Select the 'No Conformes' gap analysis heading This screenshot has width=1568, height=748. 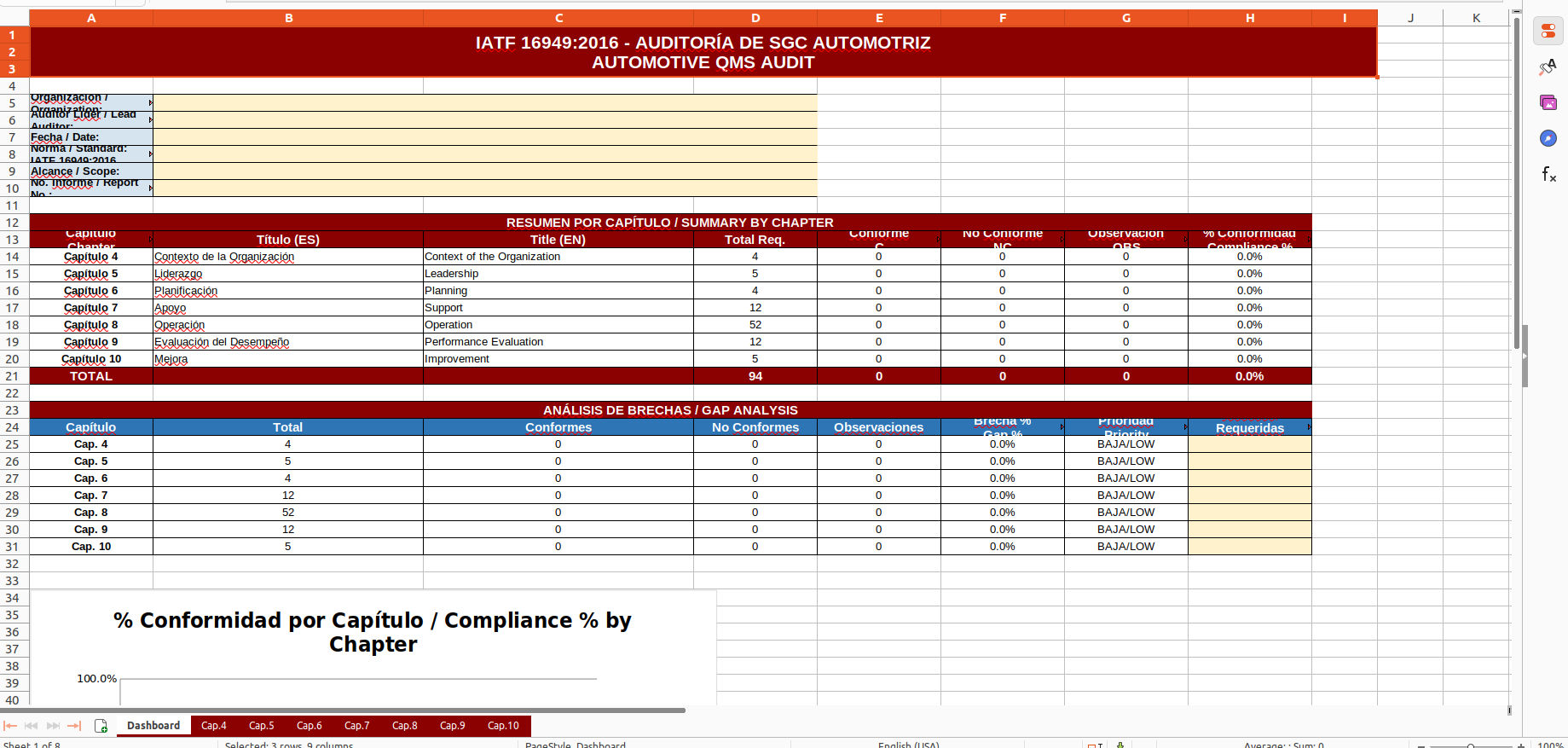755,427
